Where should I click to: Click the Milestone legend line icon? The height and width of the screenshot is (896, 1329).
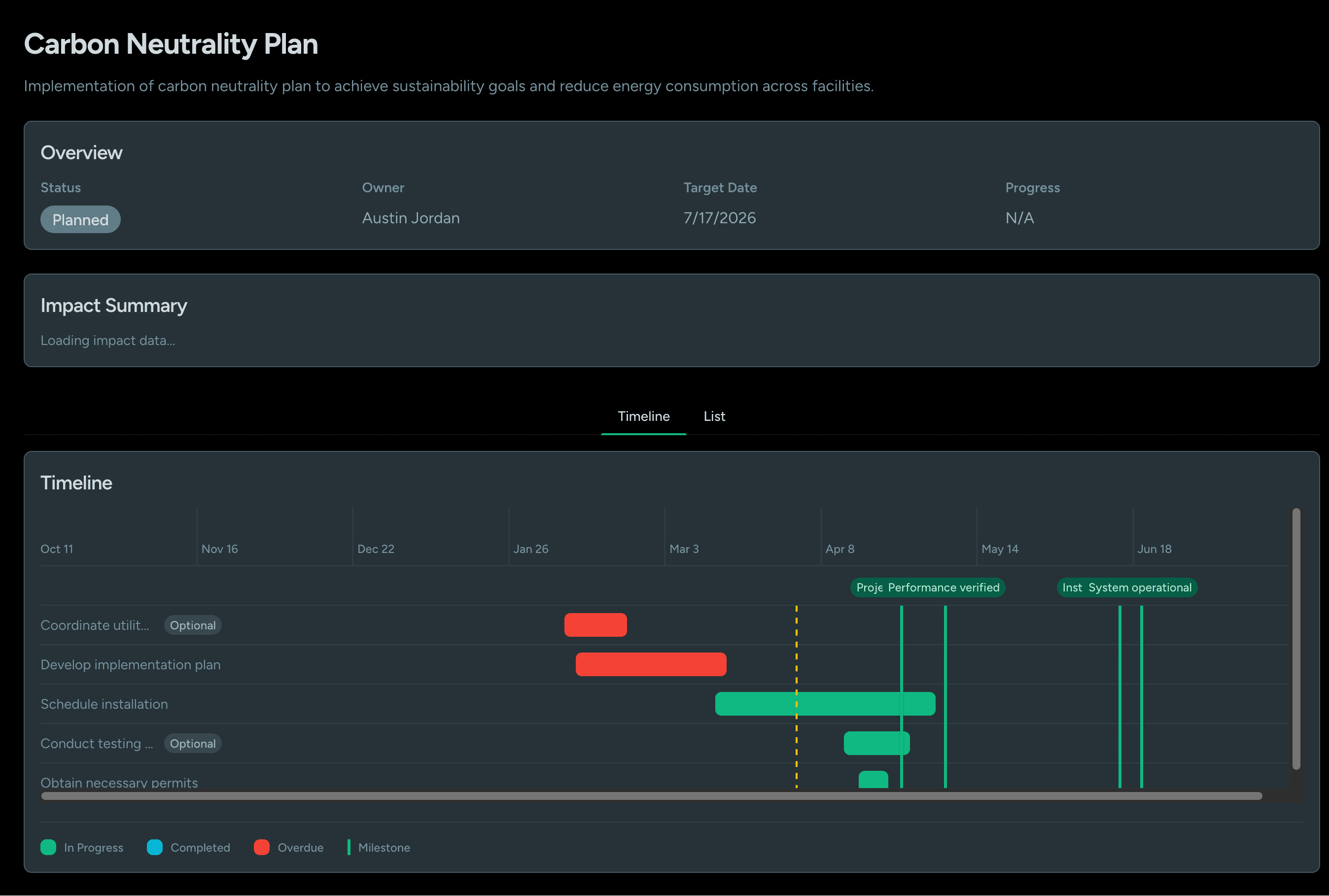(x=349, y=847)
